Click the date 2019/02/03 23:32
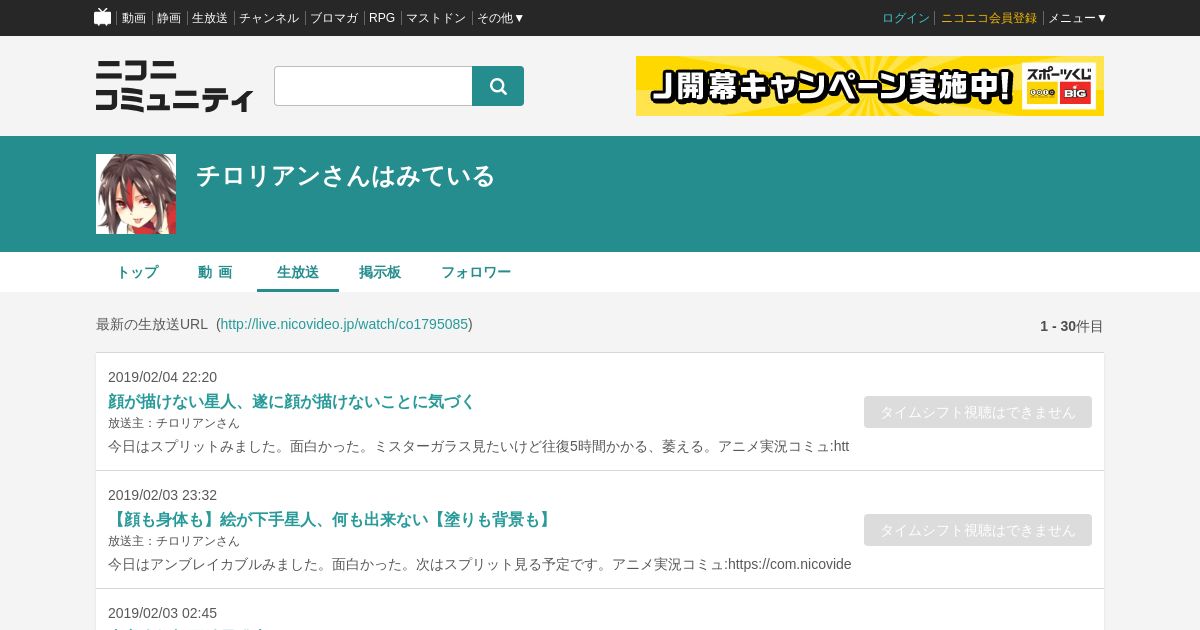 coord(162,495)
